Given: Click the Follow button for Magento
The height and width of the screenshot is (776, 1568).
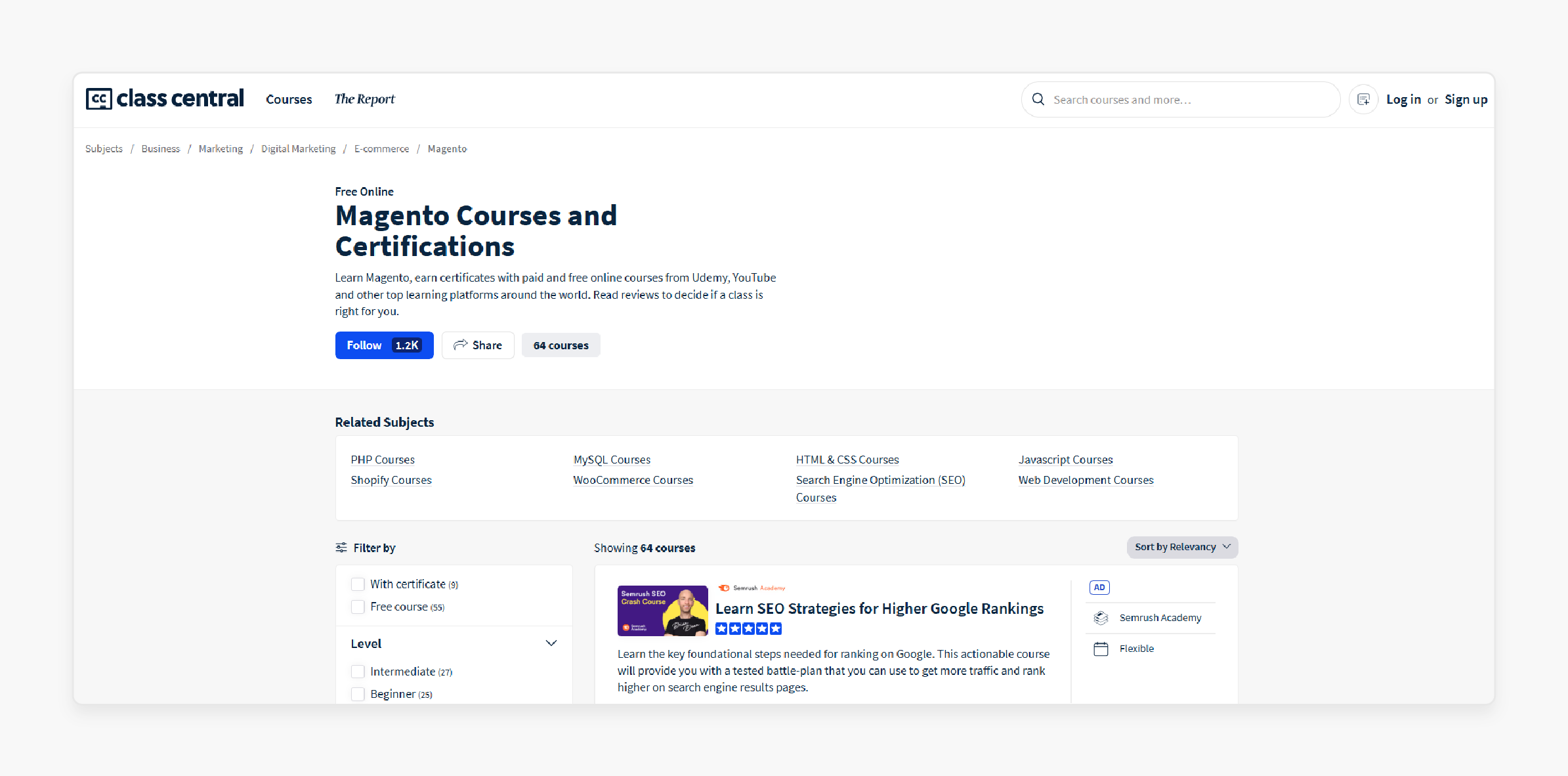Looking at the screenshot, I should point(384,345).
